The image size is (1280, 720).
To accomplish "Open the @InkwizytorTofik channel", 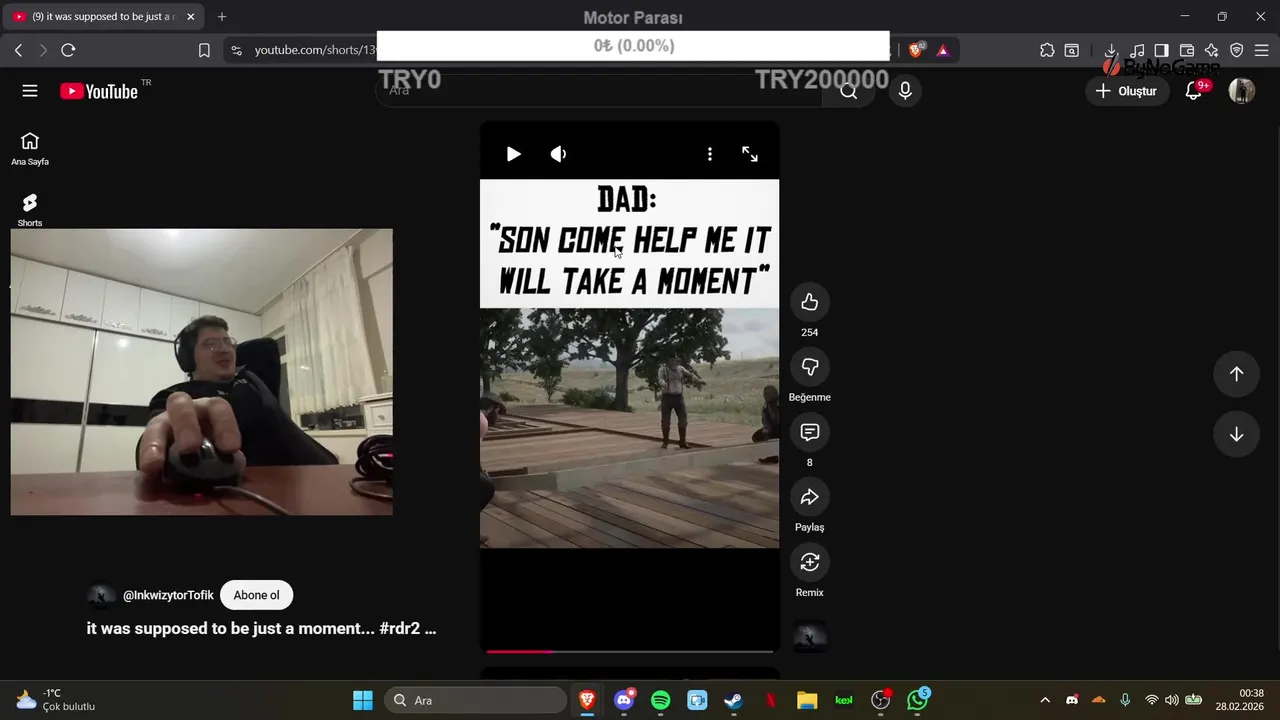I will pyautogui.click(x=168, y=595).
